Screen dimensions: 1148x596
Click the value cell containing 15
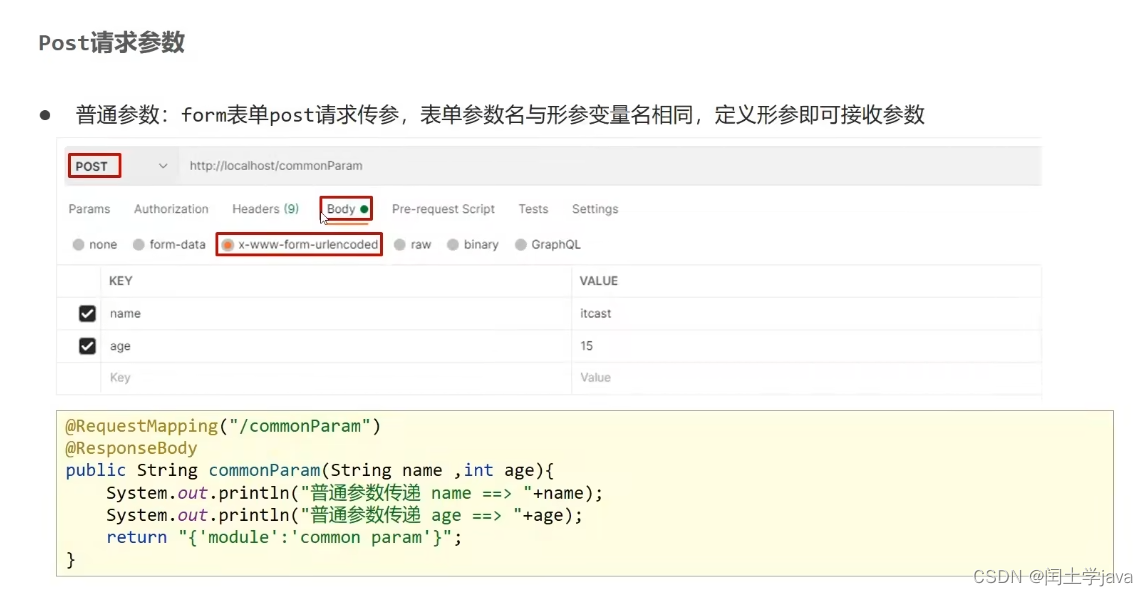coord(806,346)
